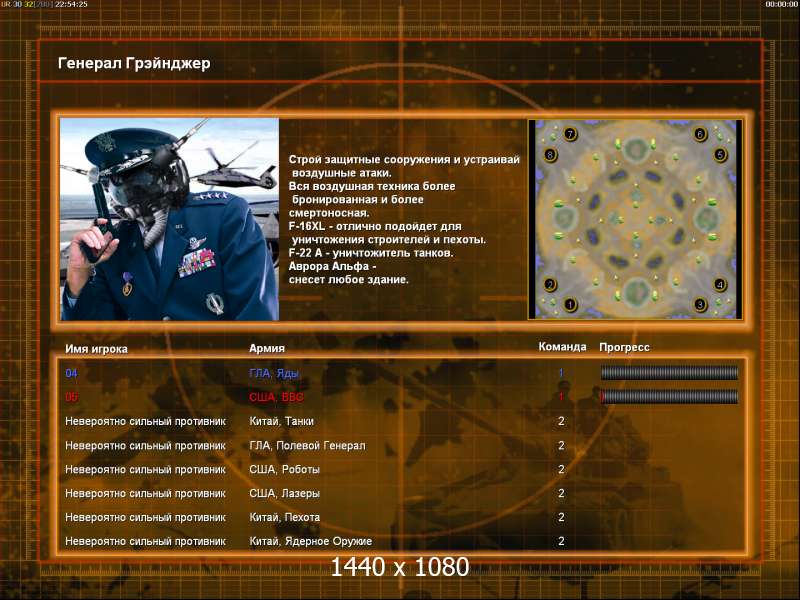Viewport: 800px width, 600px height.
Task: Choose start position marker 7 on minimap
Action: pos(570,134)
